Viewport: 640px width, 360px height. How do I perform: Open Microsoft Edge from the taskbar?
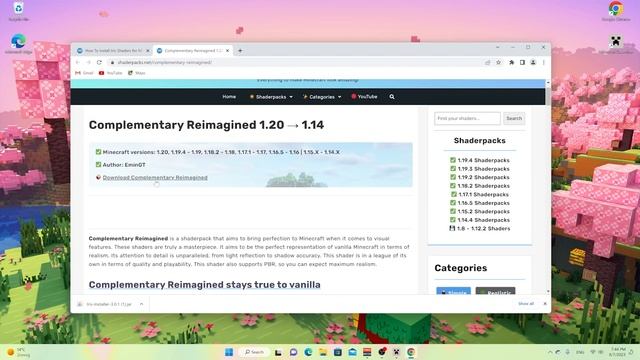point(308,352)
